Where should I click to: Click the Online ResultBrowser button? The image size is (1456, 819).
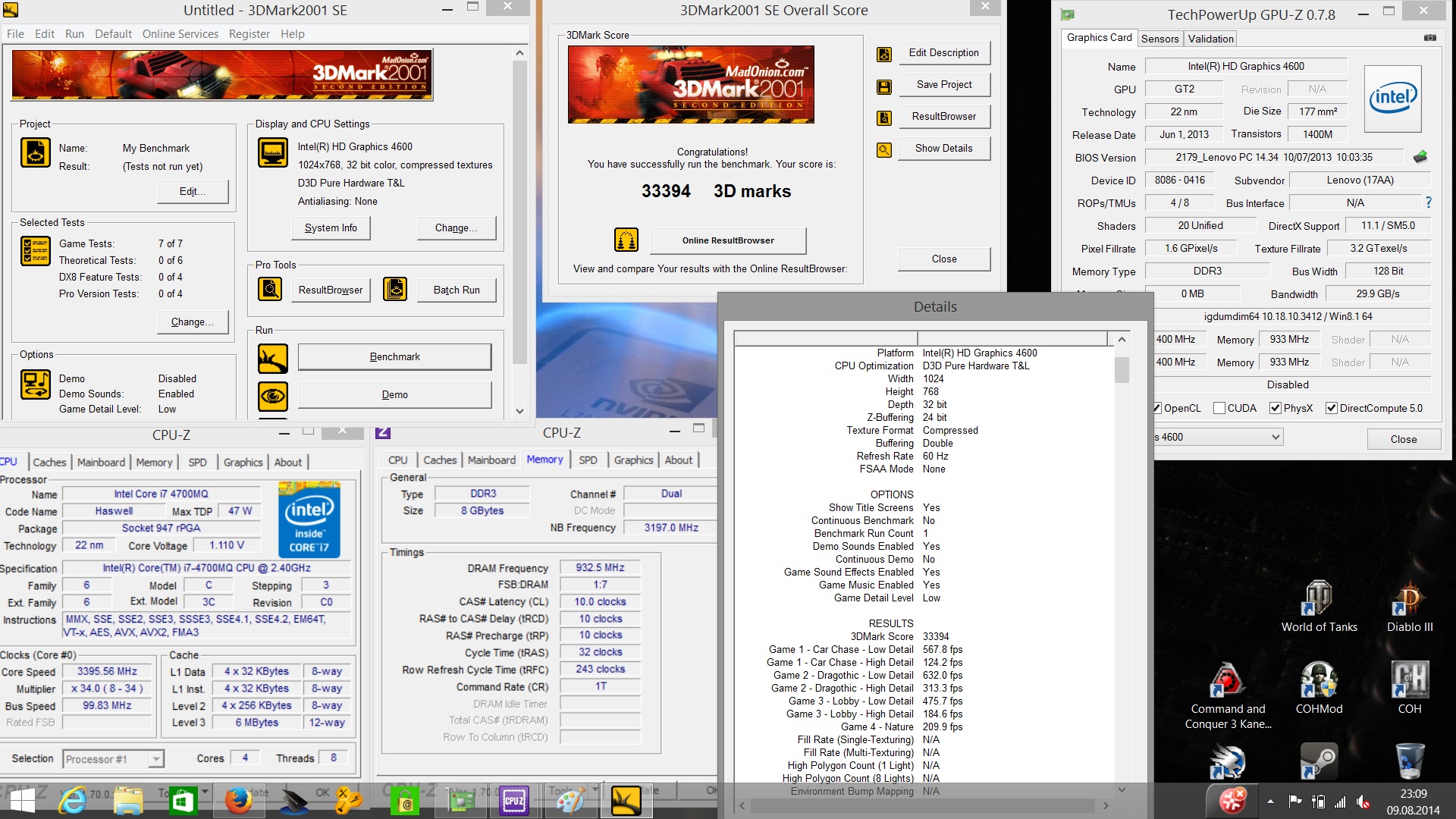point(728,240)
